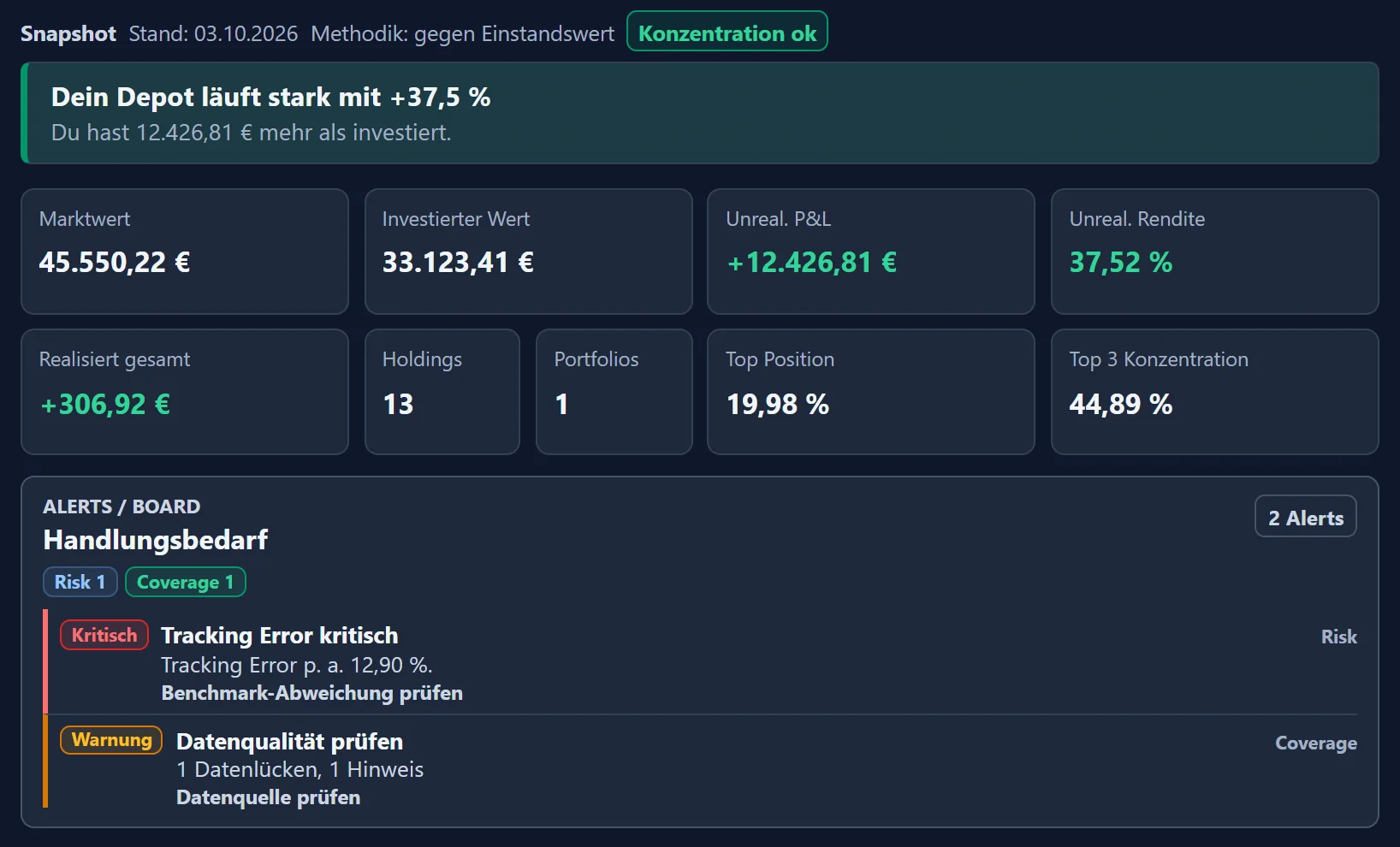The image size is (1400, 847).
Task: Click the 'ALERTS / BOARD' section label
Action: click(122, 506)
